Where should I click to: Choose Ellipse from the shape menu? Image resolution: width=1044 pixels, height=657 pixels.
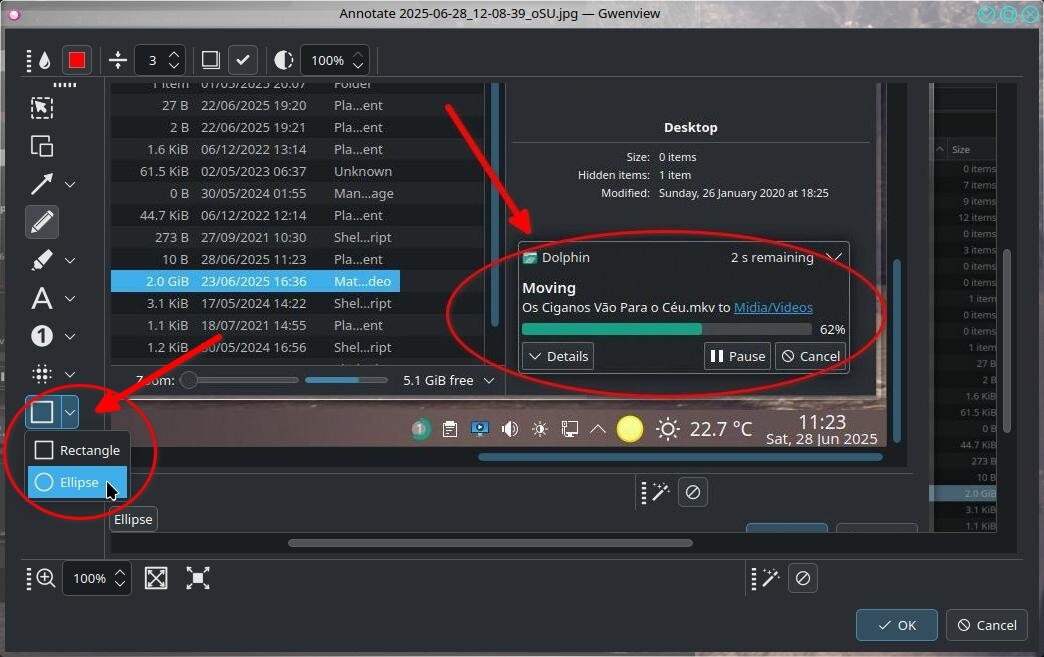pos(77,482)
